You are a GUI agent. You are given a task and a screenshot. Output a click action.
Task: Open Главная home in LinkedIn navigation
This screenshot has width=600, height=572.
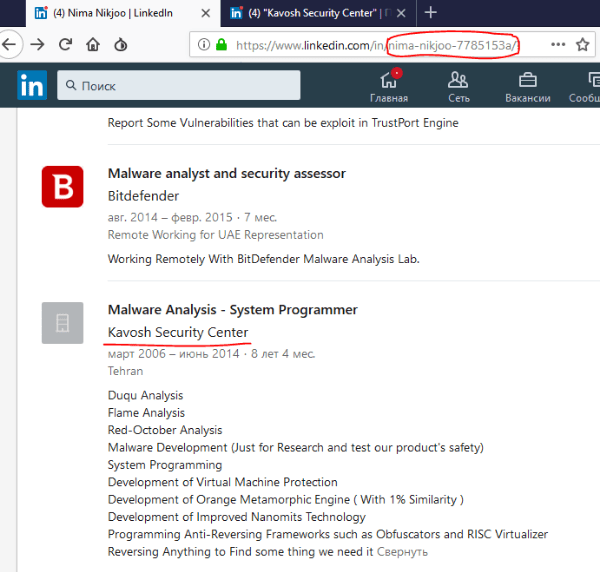tap(389, 86)
